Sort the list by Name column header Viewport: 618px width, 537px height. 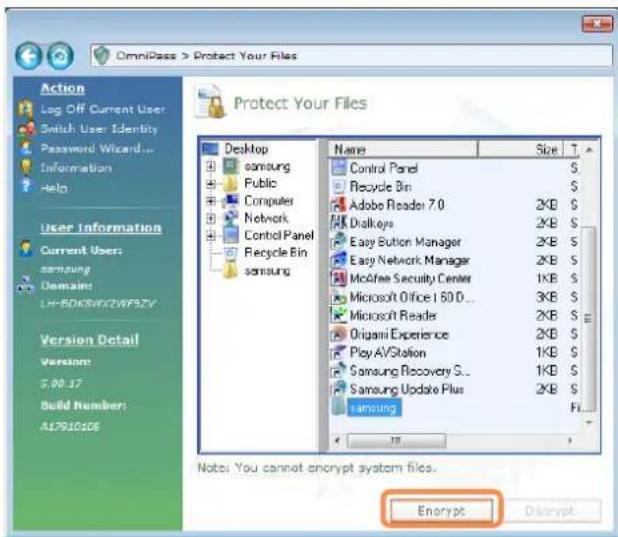tap(403, 149)
